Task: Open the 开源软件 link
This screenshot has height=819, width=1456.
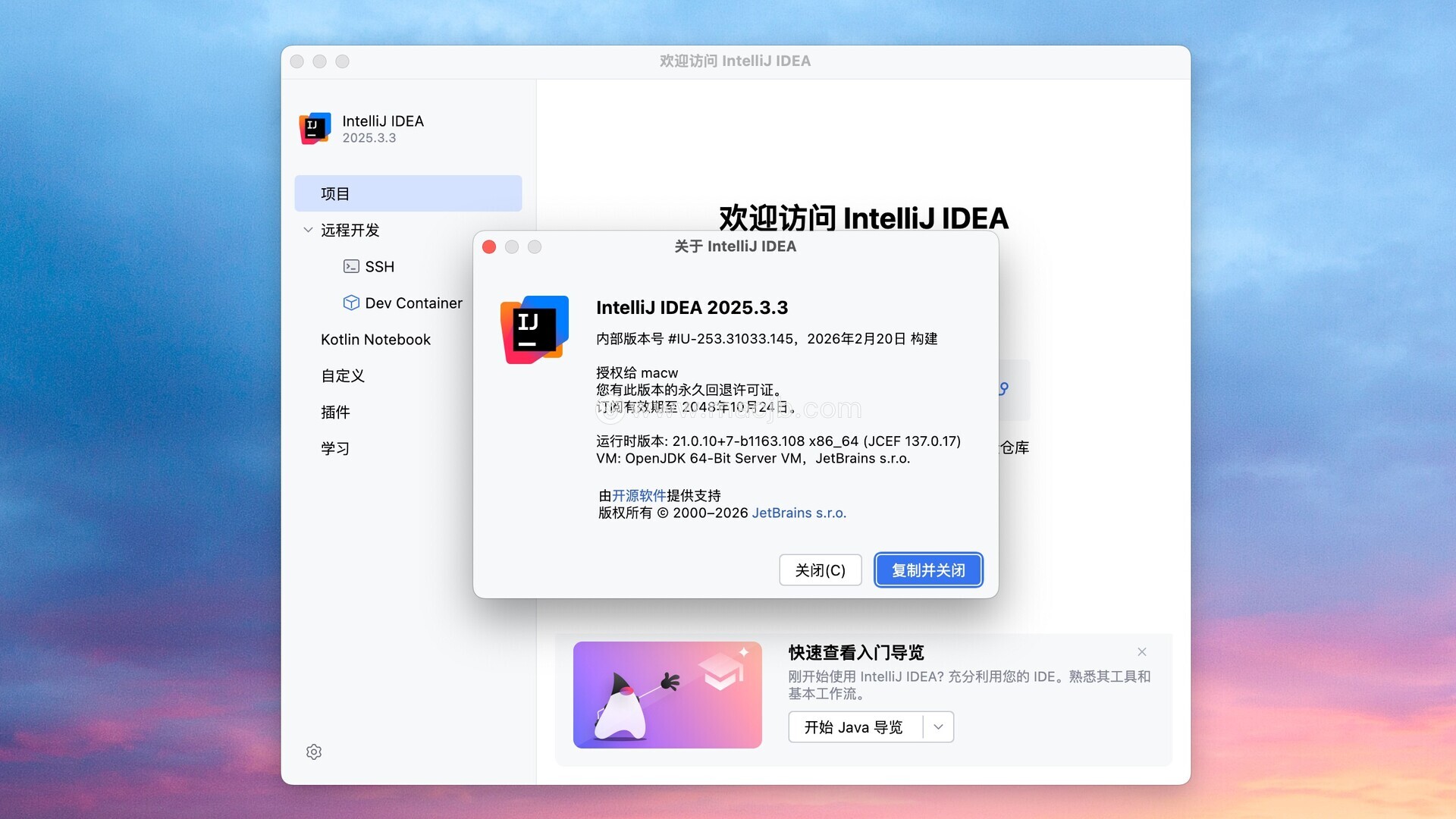Action: 639,495
